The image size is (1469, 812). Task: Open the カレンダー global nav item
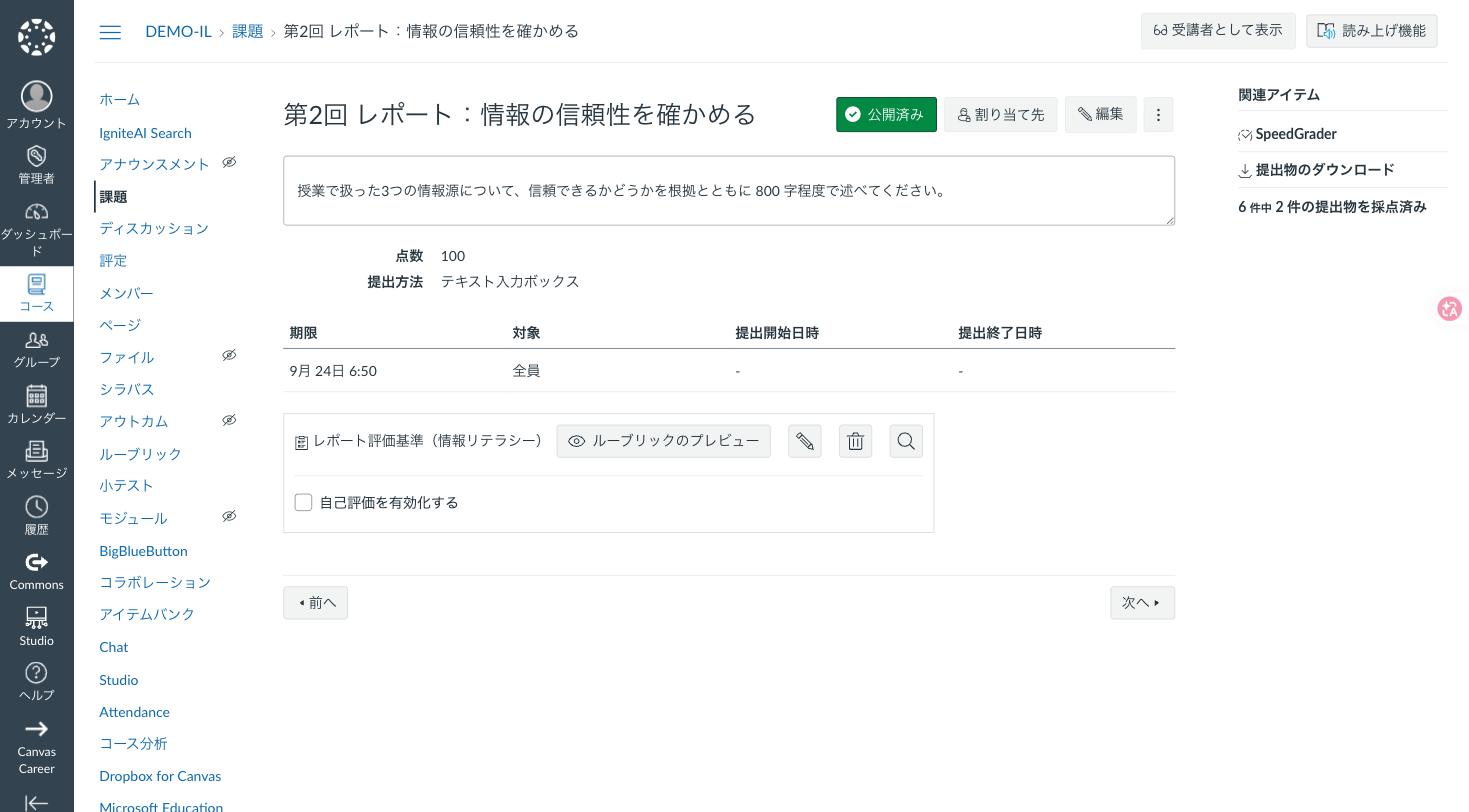tap(36, 405)
